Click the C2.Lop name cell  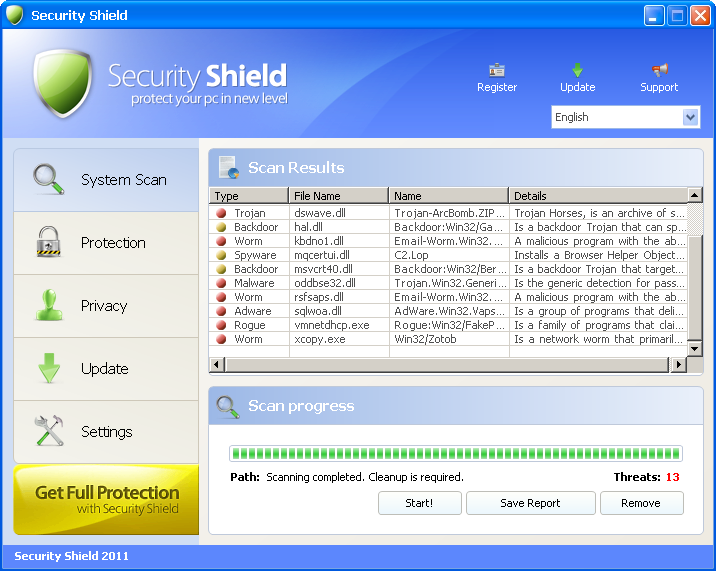click(x=411, y=255)
